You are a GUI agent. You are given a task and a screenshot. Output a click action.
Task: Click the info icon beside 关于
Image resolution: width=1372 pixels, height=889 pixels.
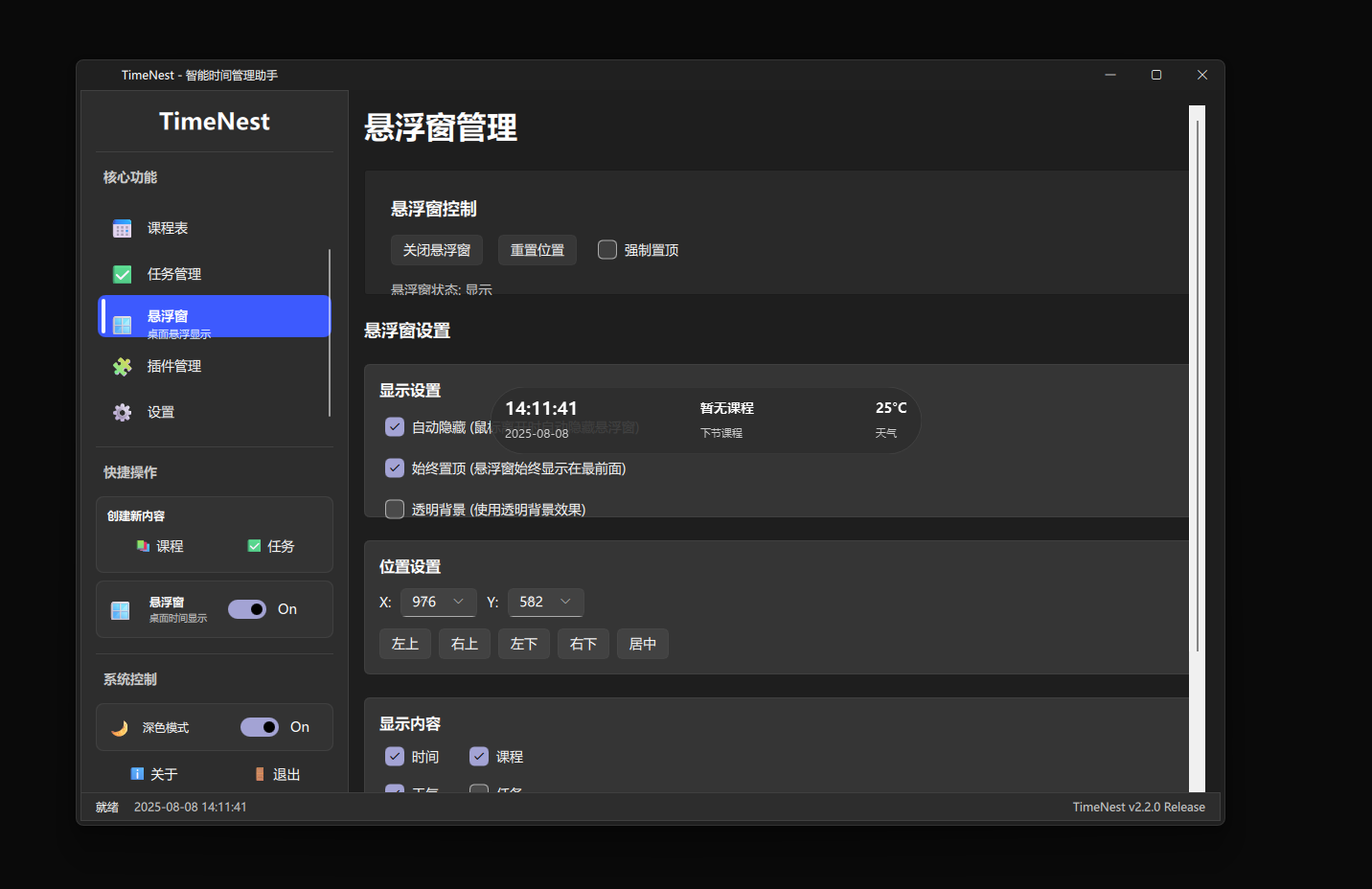click(x=137, y=774)
